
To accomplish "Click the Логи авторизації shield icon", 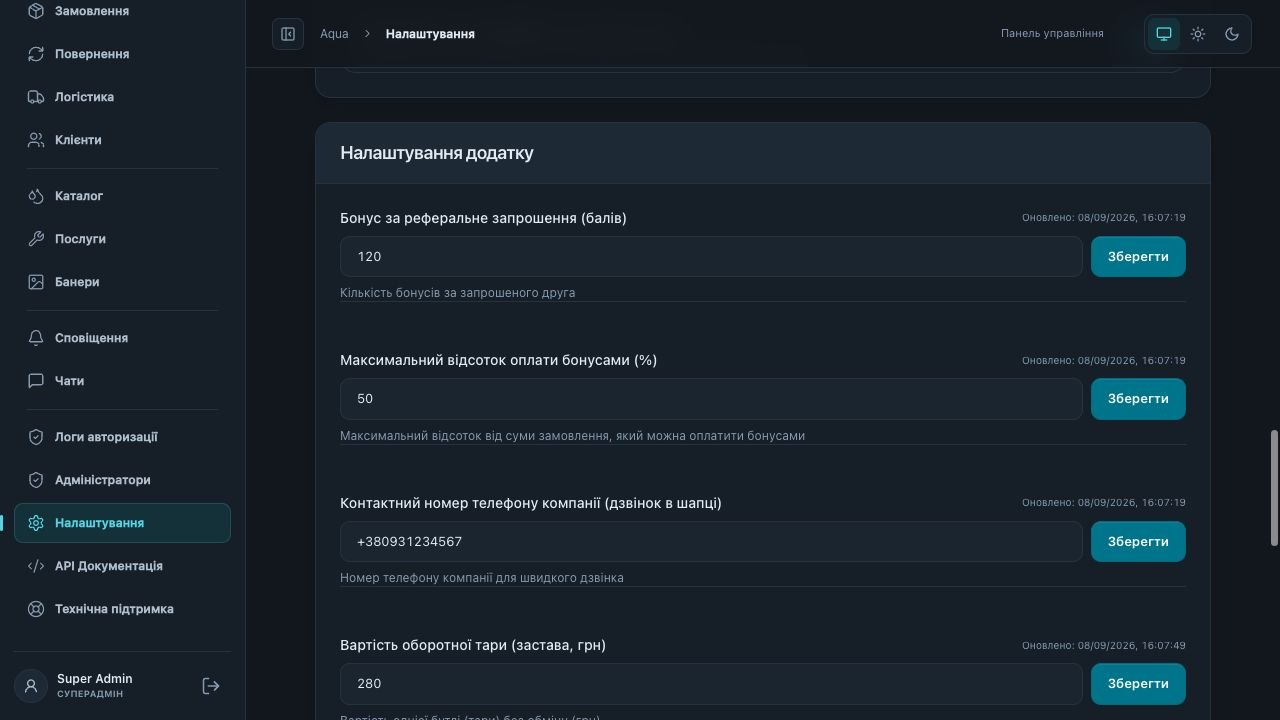I will pos(36,437).
